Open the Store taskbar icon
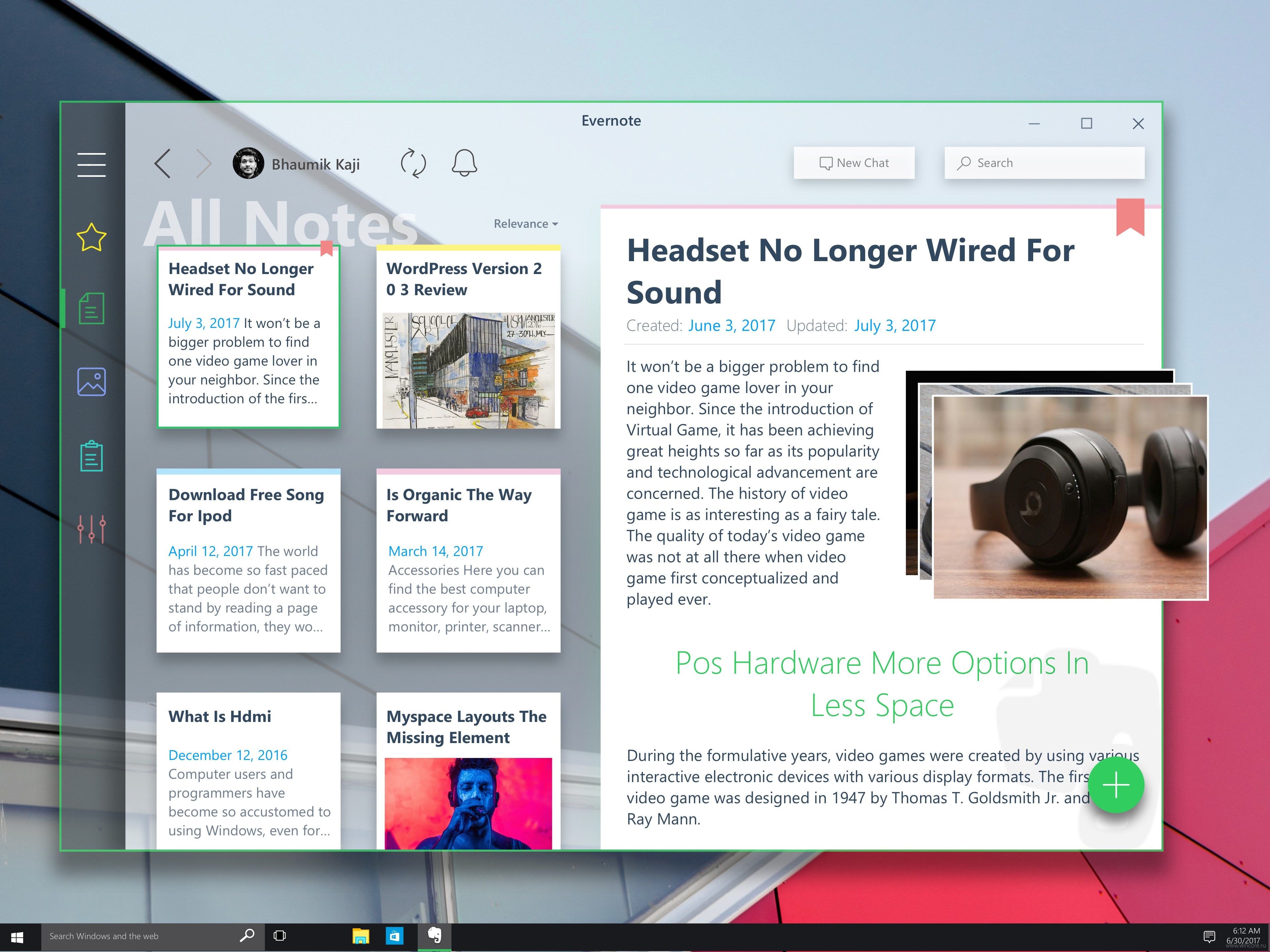The width and height of the screenshot is (1270, 952). point(395,936)
